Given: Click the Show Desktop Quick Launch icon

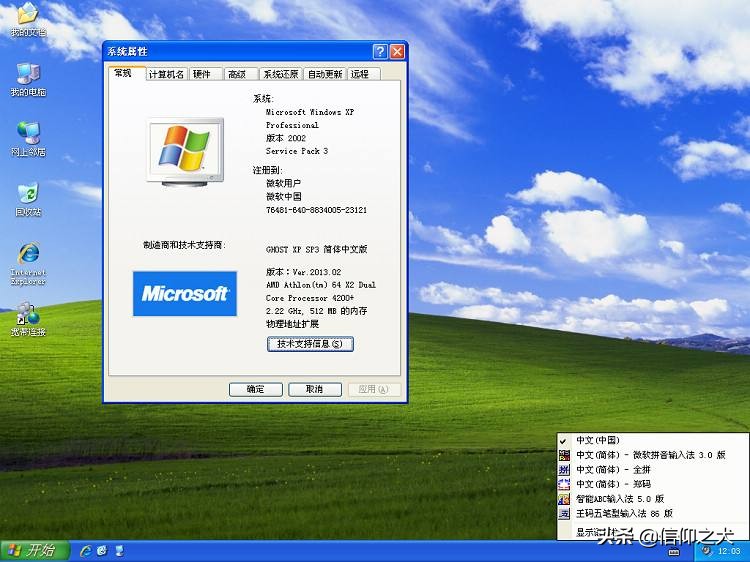Looking at the screenshot, I should [119, 551].
